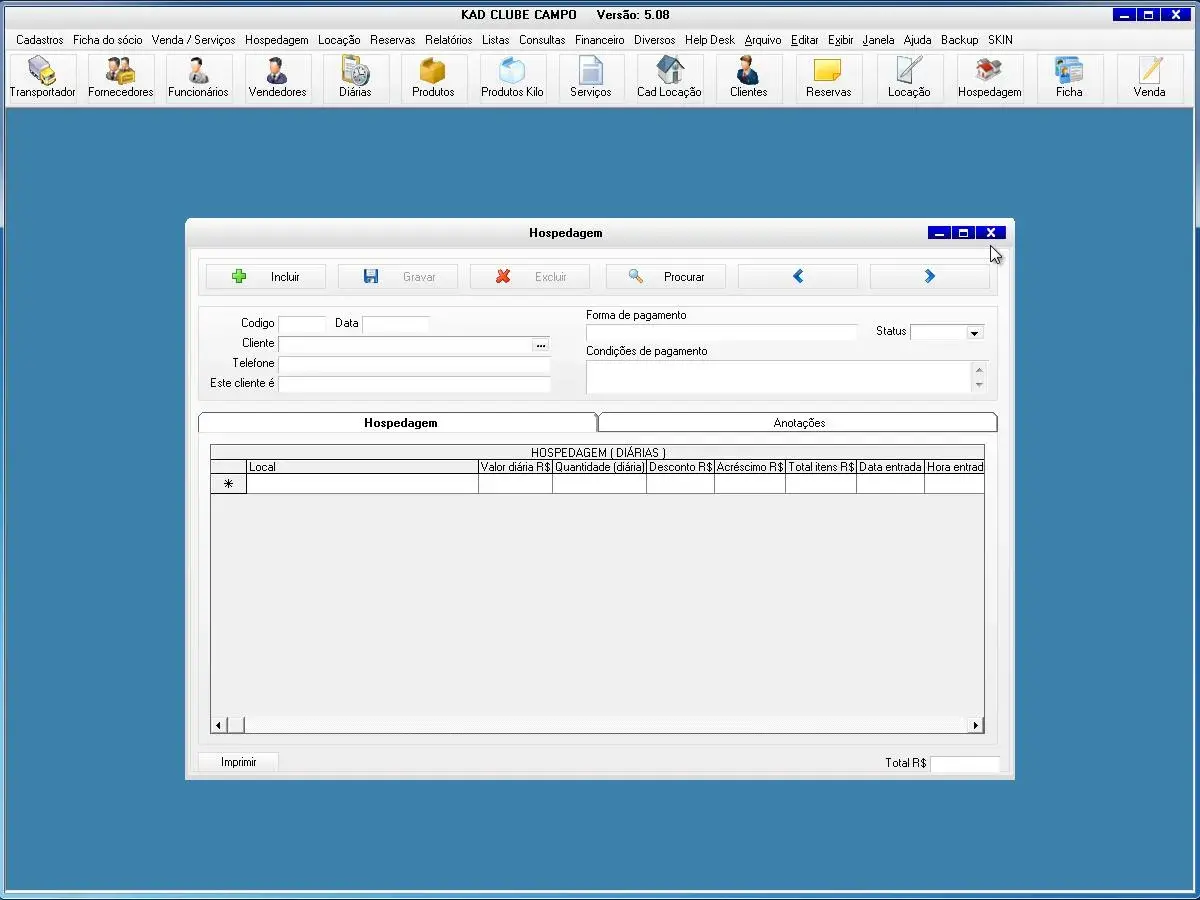Open the Venda notepad icon
This screenshot has height=900, width=1200.
[x=1149, y=78]
